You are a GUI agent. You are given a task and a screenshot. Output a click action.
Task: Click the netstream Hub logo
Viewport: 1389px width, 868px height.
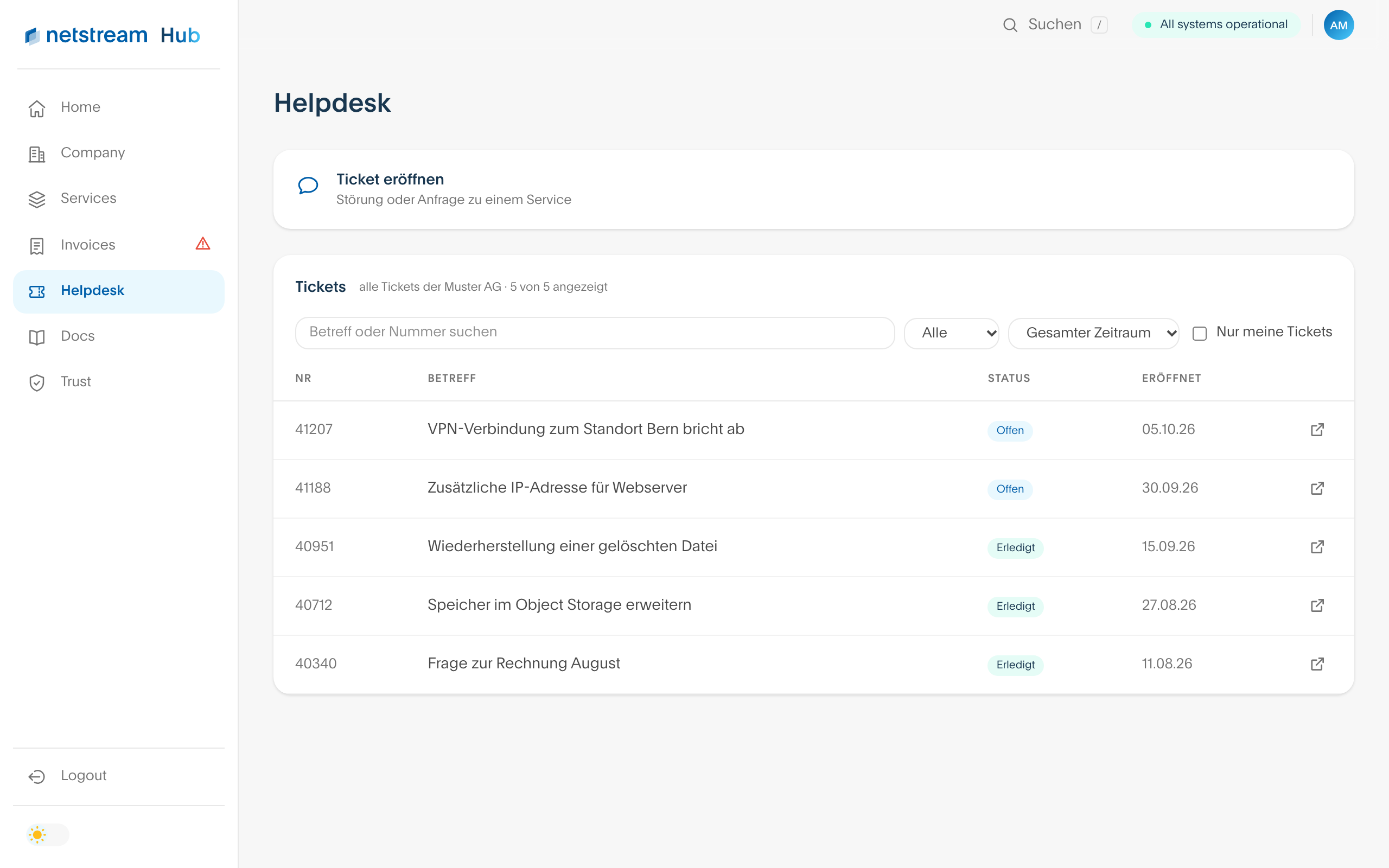coord(112,35)
